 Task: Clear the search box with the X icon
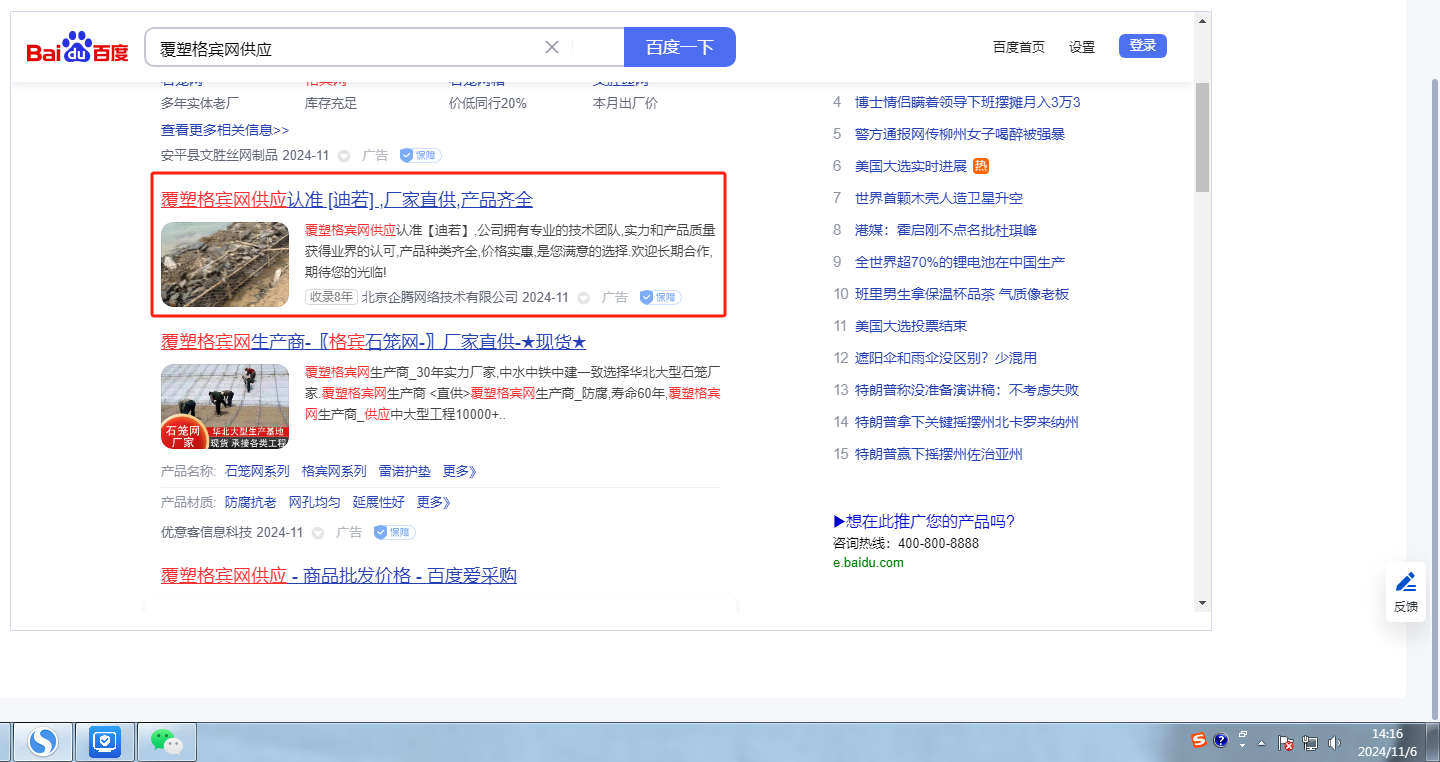[552, 47]
